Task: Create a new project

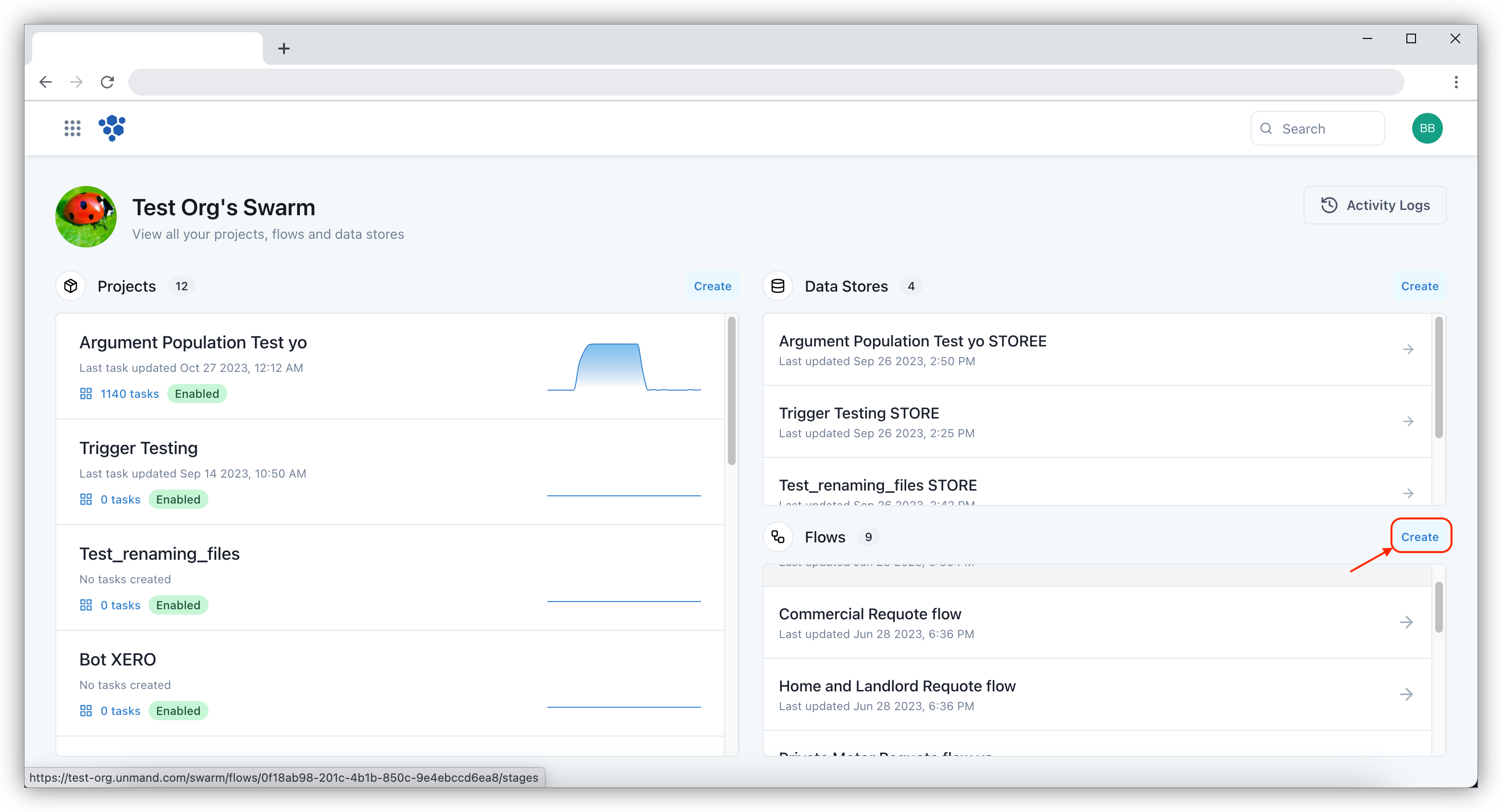Action: [x=712, y=286]
